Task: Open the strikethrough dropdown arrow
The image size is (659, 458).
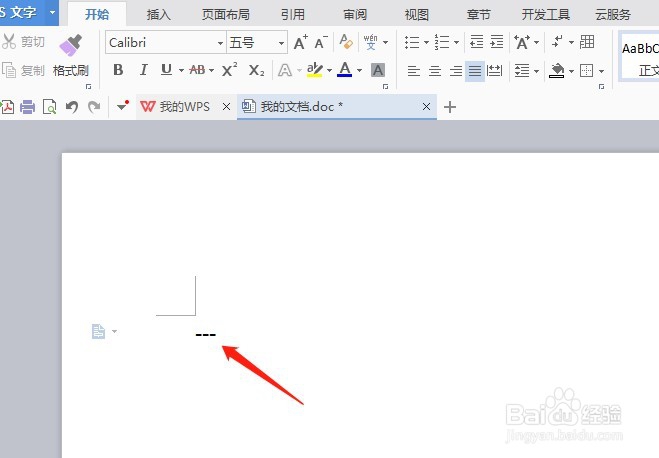Action: pos(211,70)
